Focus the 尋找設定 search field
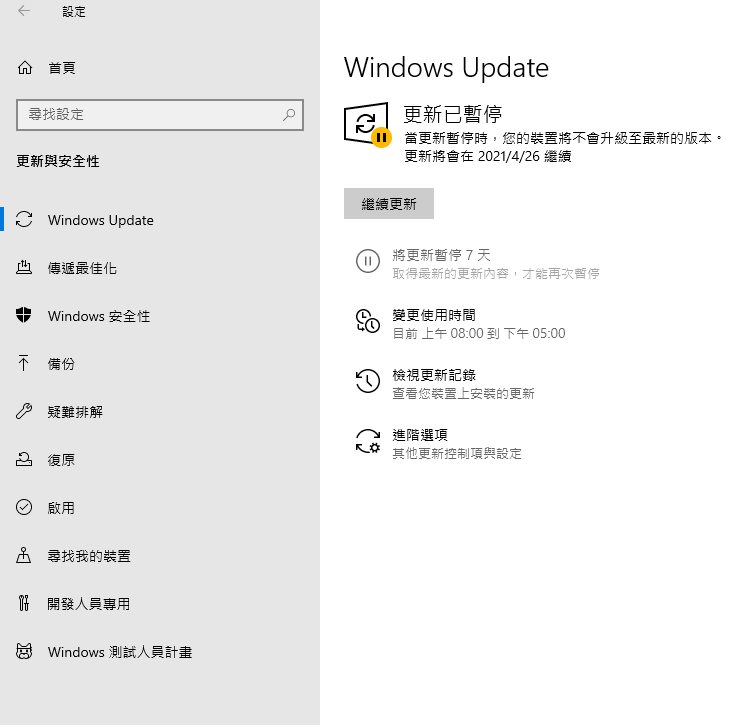The height and width of the screenshot is (725, 751). 160,115
